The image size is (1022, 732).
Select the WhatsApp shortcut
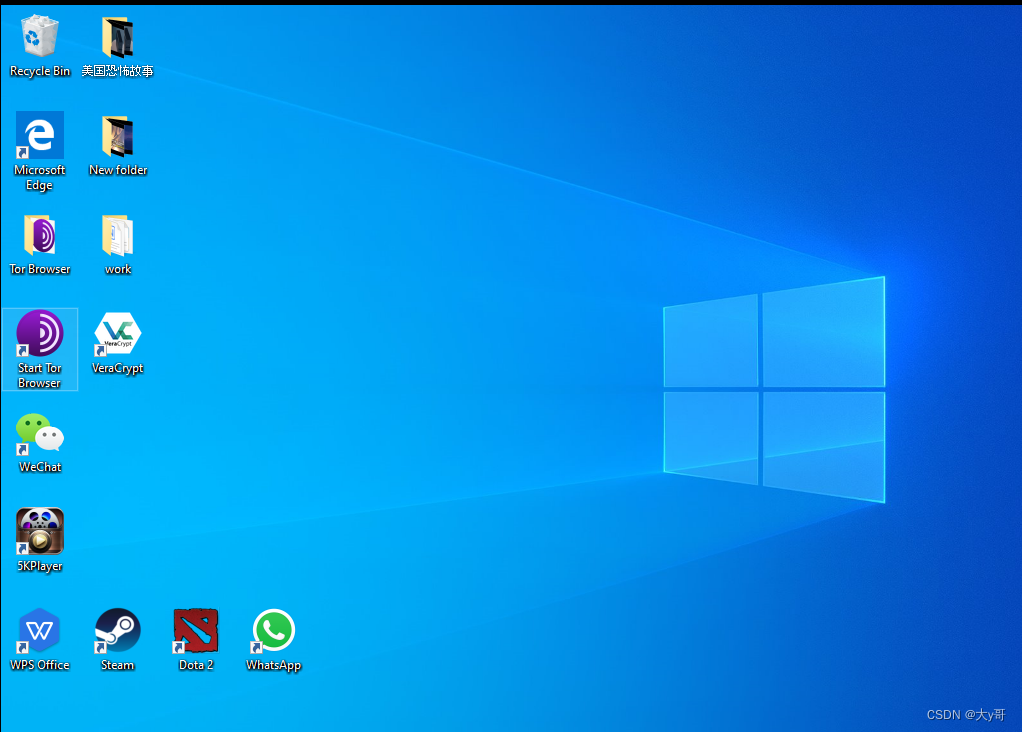(274, 630)
